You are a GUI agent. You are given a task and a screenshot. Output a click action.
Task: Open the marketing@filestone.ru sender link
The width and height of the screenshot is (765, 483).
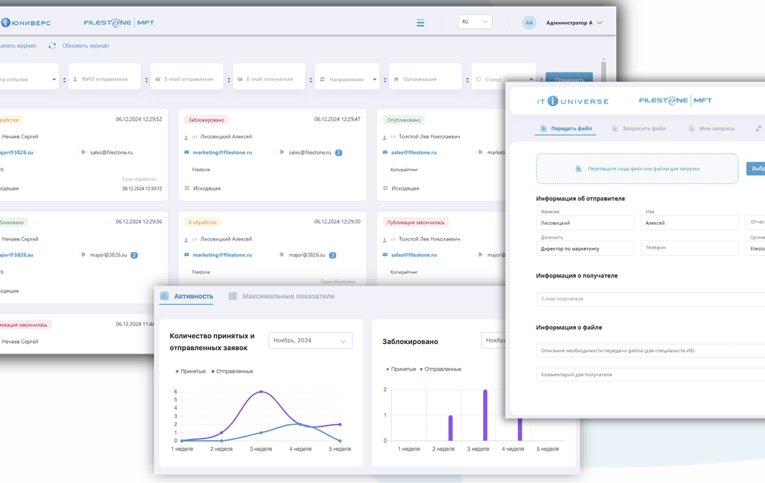[222, 153]
